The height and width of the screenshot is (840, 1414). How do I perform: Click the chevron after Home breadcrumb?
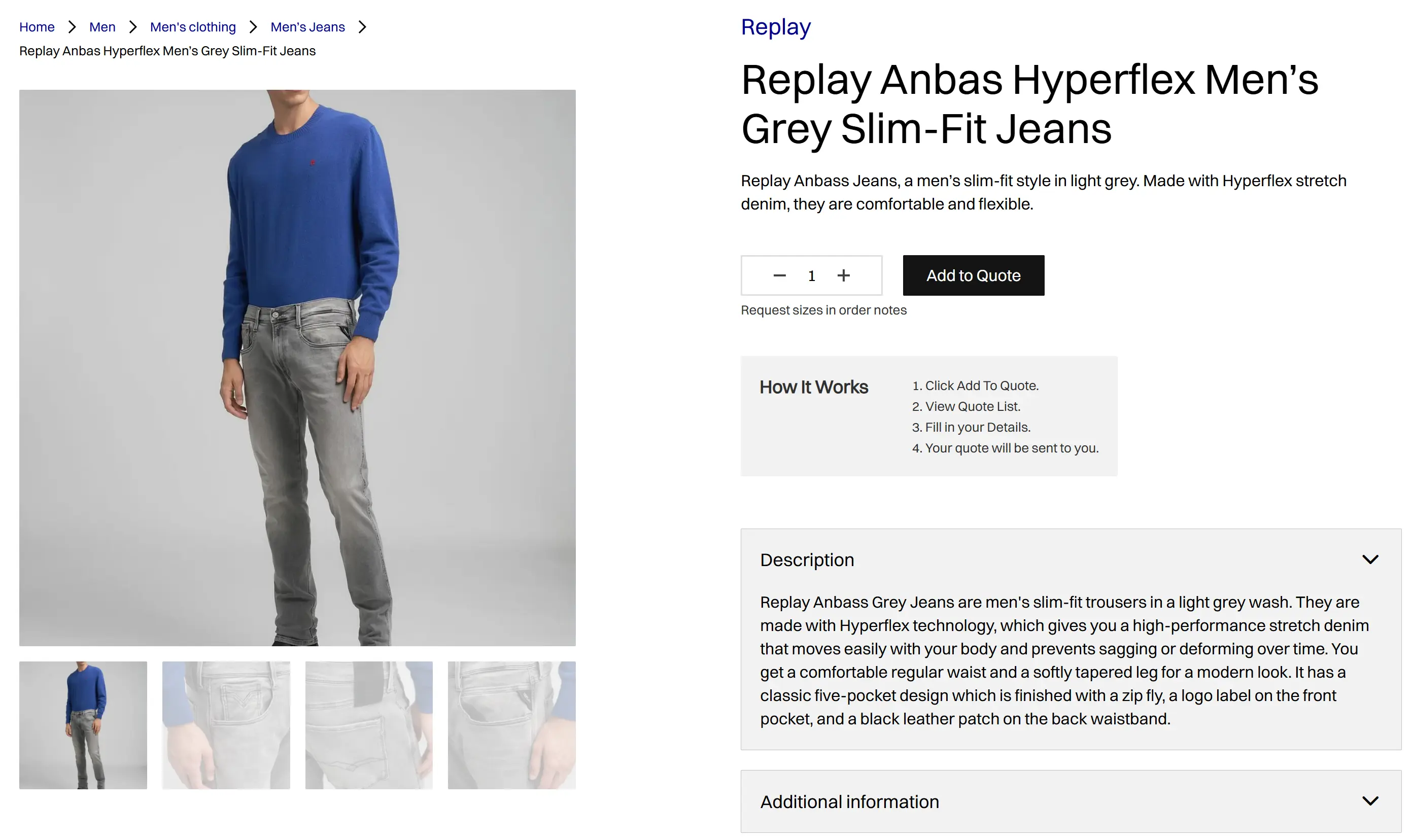tap(72, 27)
